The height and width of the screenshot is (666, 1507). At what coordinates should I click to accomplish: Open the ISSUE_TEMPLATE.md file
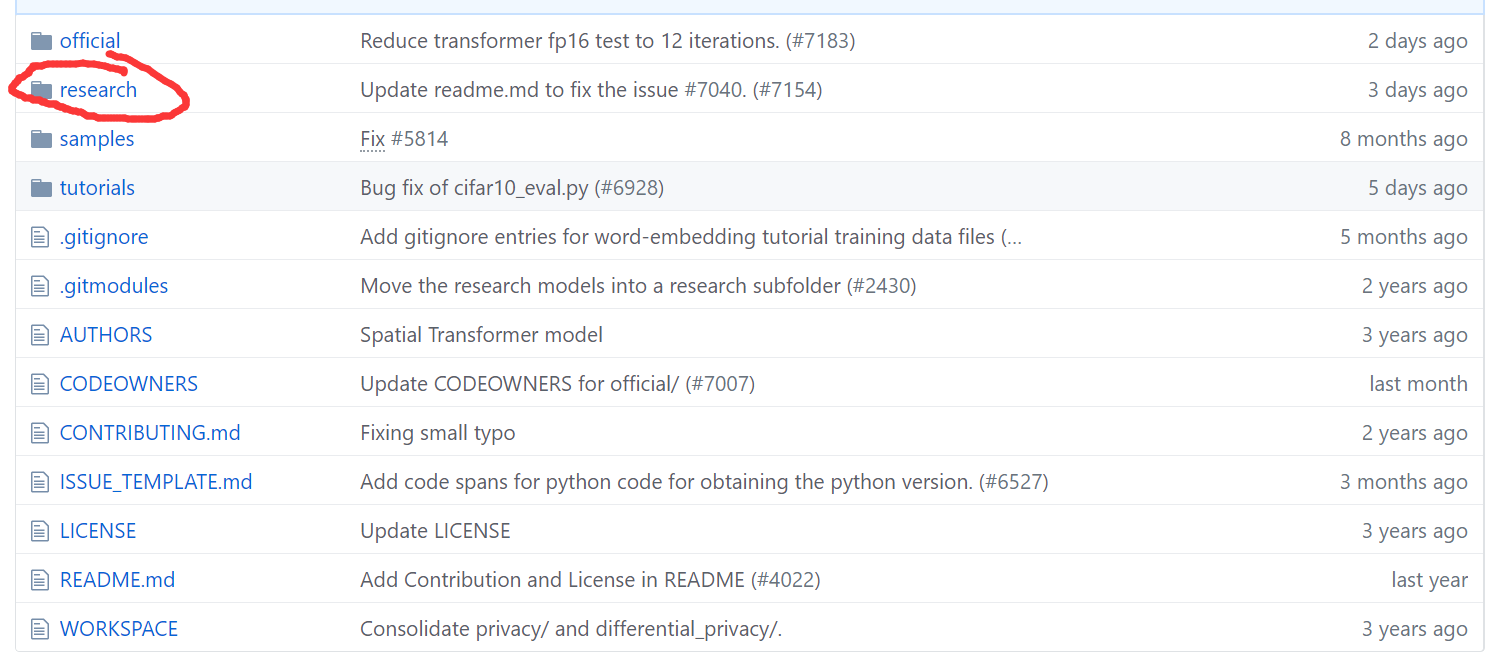(155, 481)
